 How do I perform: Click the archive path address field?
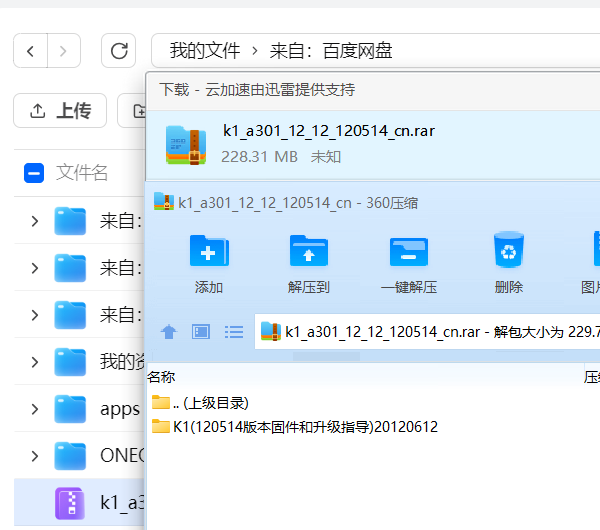coord(427,331)
